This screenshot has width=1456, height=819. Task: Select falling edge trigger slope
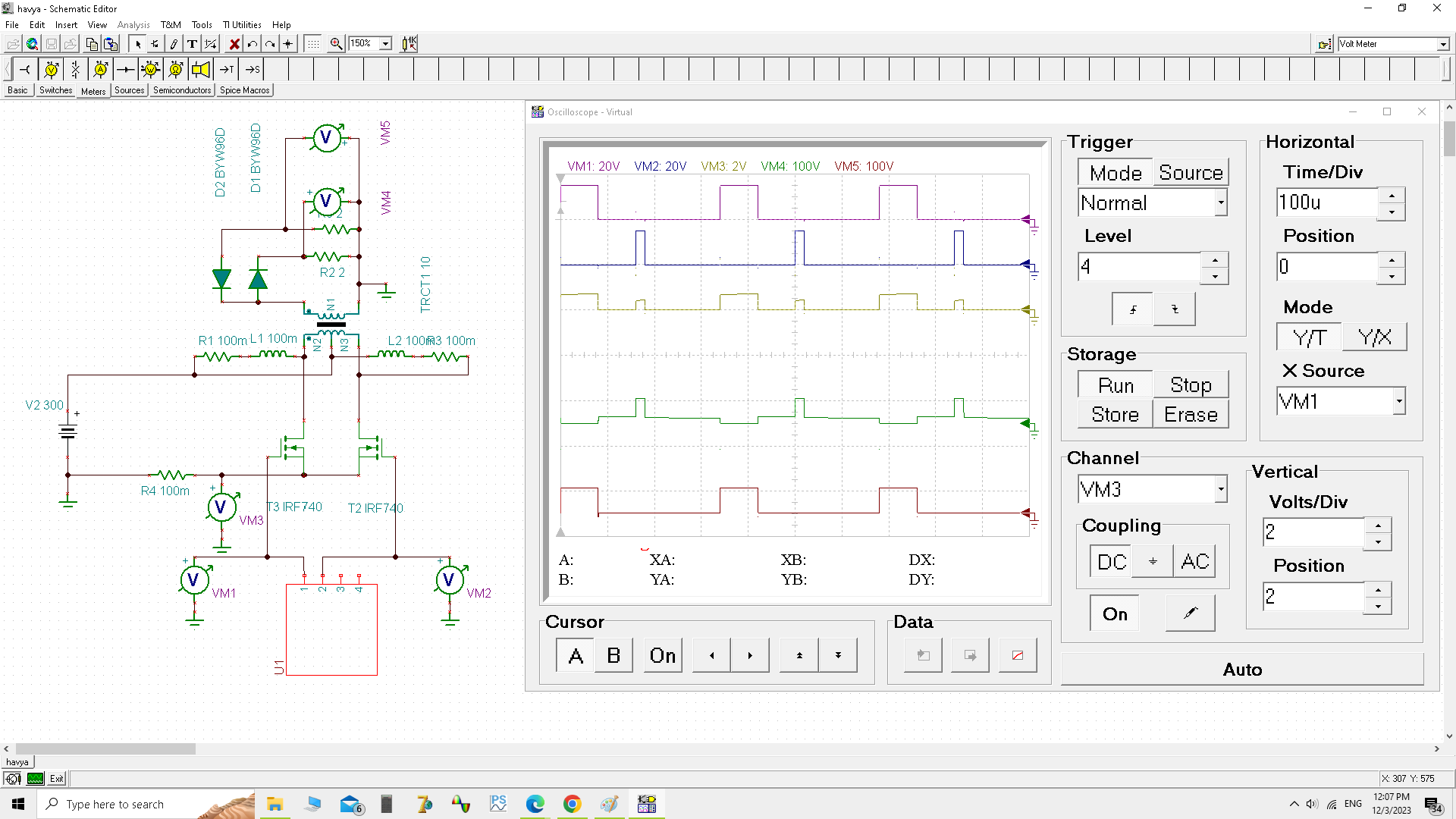coord(1175,309)
